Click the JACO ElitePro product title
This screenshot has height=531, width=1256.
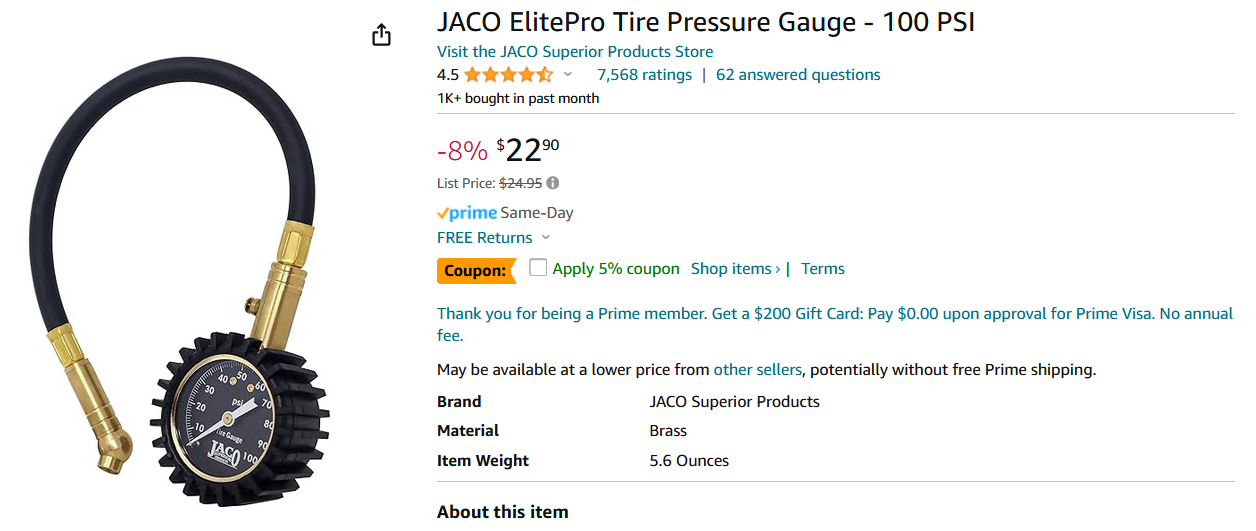click(x=705, y=22)
